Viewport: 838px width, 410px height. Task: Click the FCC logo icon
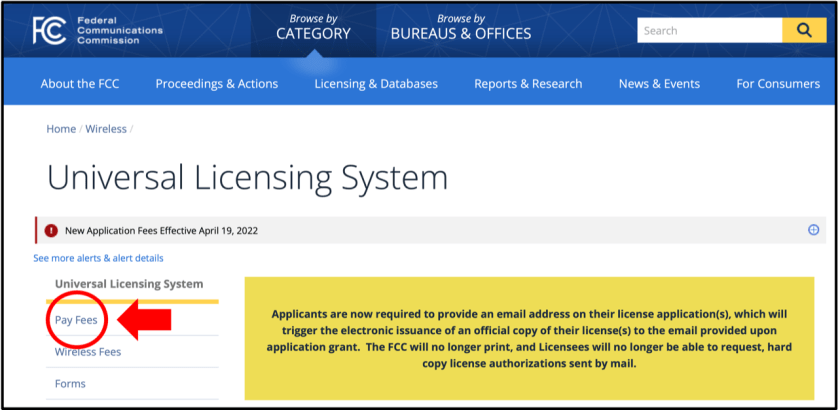49,31
